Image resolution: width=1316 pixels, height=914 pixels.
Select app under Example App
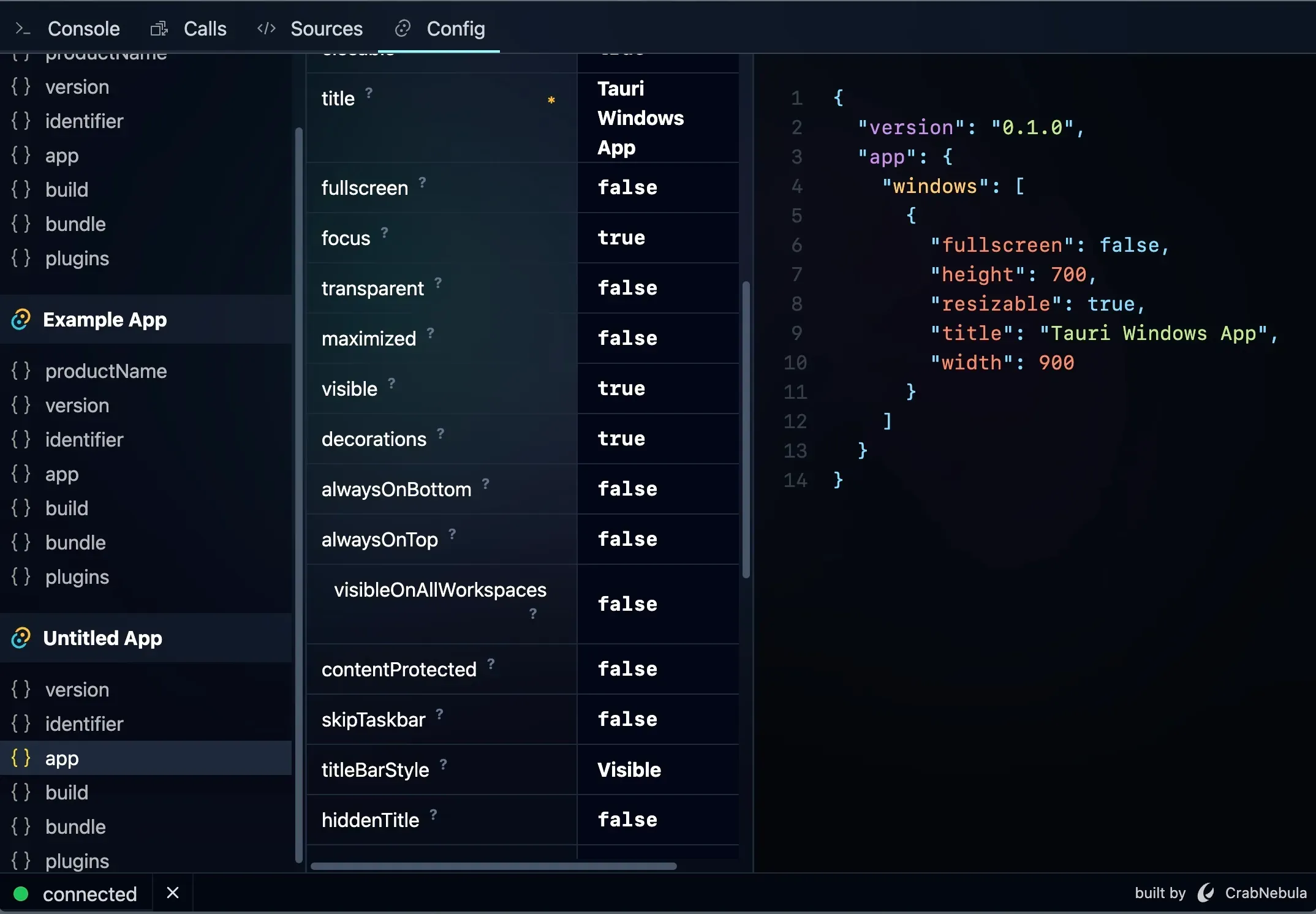point(146,474)
